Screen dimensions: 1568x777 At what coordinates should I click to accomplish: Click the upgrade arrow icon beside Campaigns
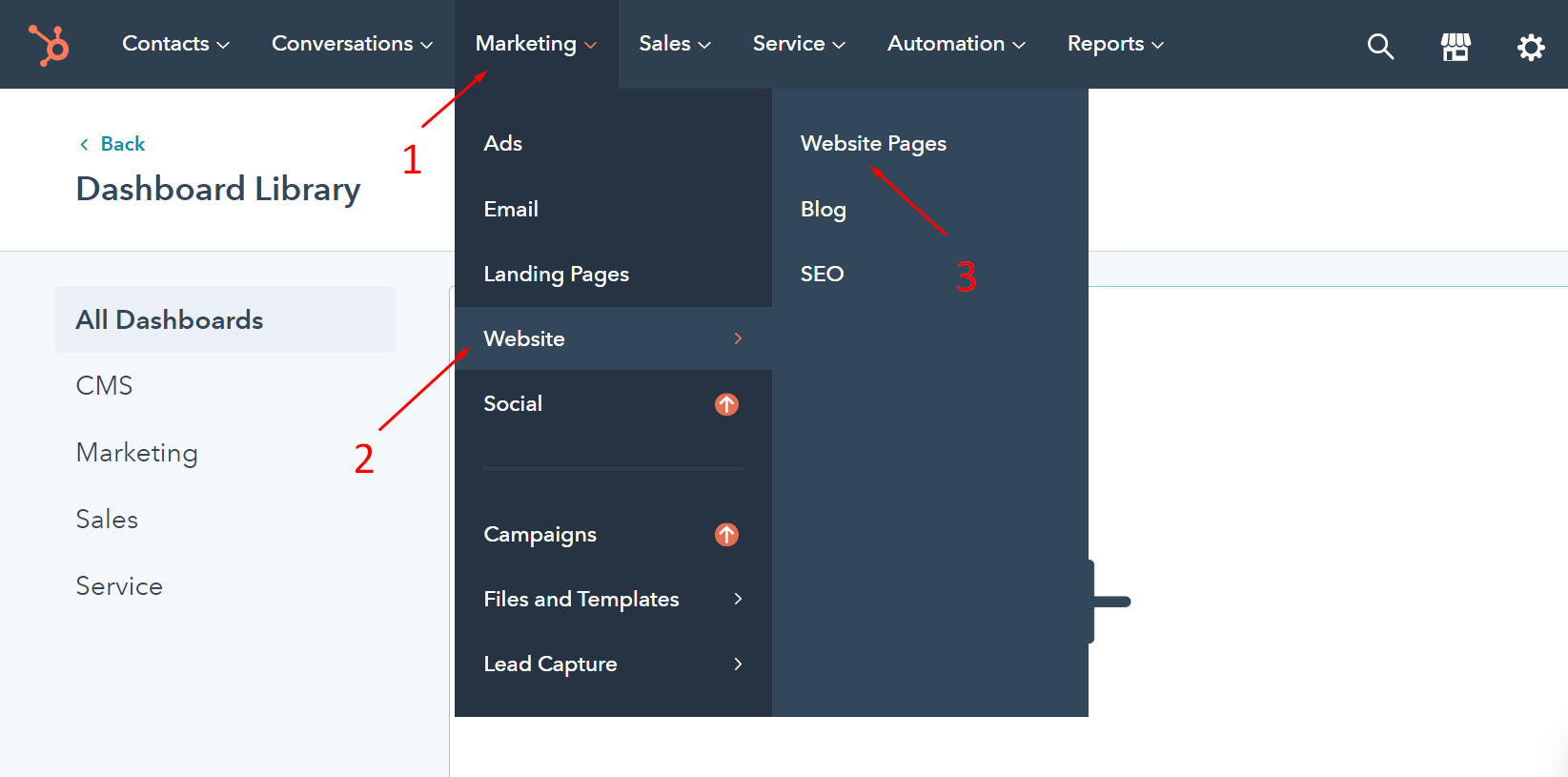pos(726,535)
